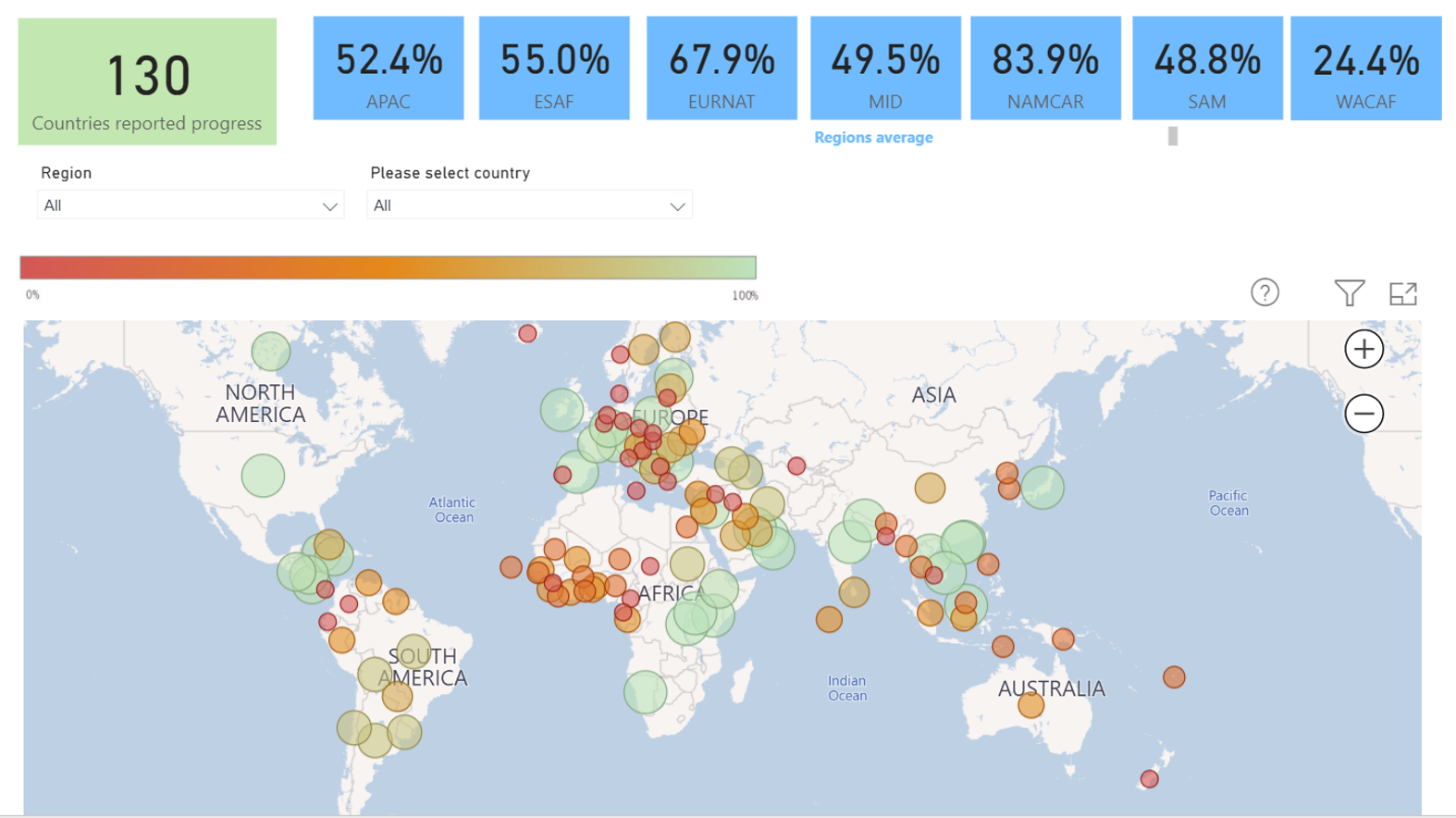Select the MID 49.5% card
The image size is (1456, 818).
coord(885,68)
